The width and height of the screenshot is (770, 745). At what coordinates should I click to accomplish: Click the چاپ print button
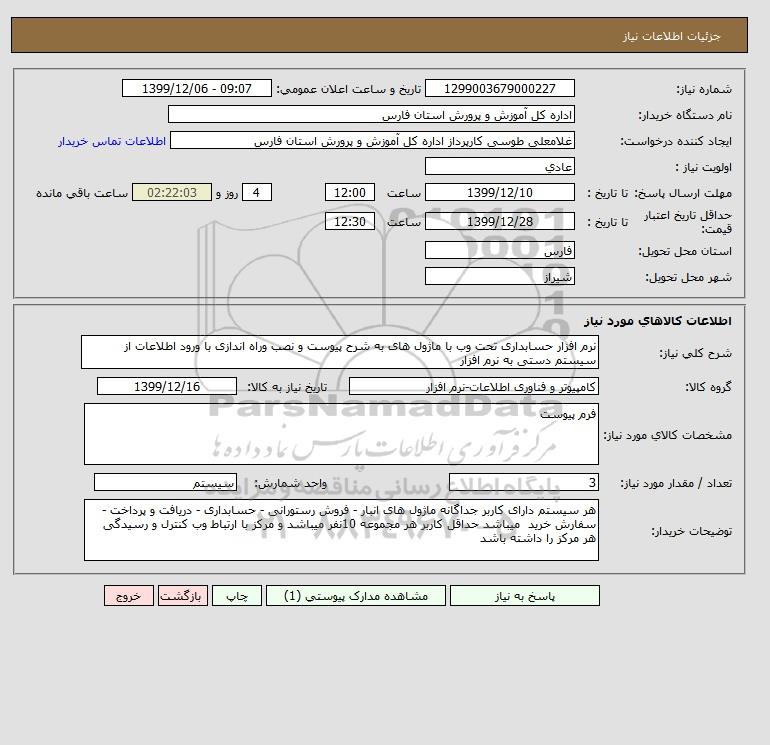(237, 596)
